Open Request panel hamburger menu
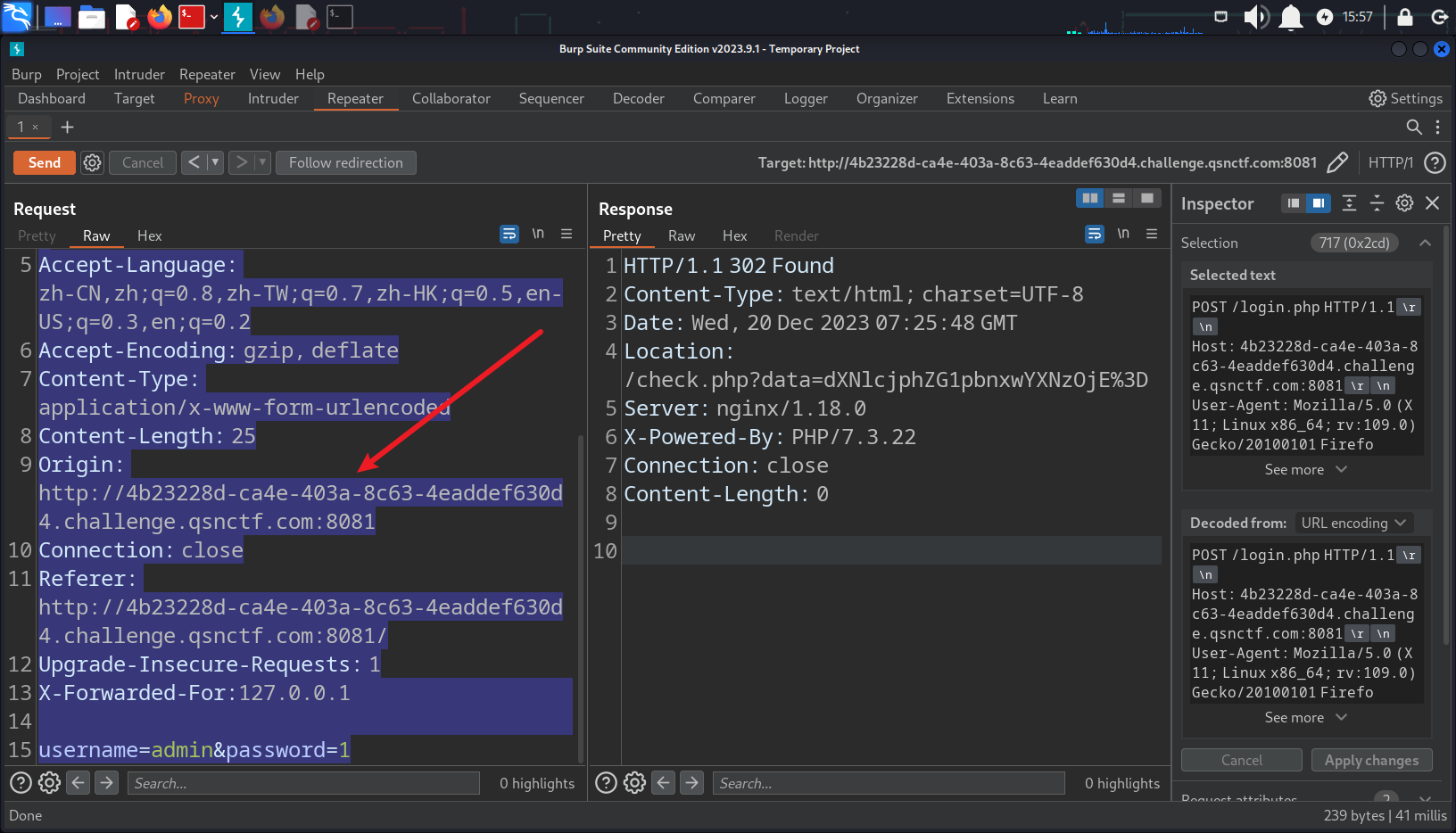 pos(567,234)
